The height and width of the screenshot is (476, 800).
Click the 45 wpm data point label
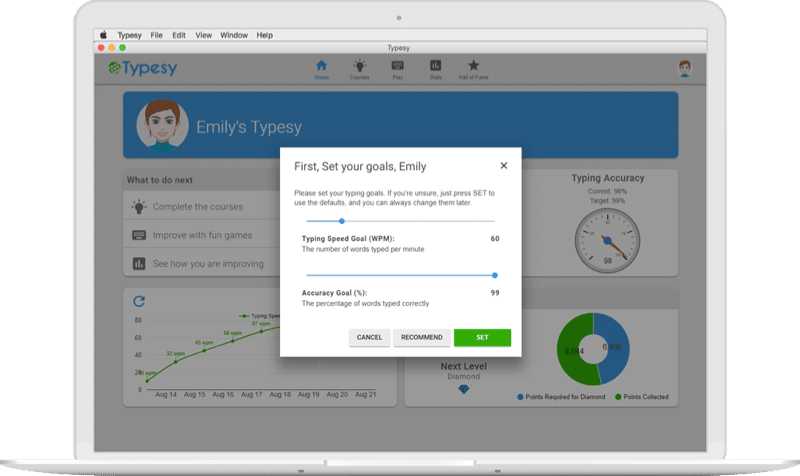coord(204,342)
